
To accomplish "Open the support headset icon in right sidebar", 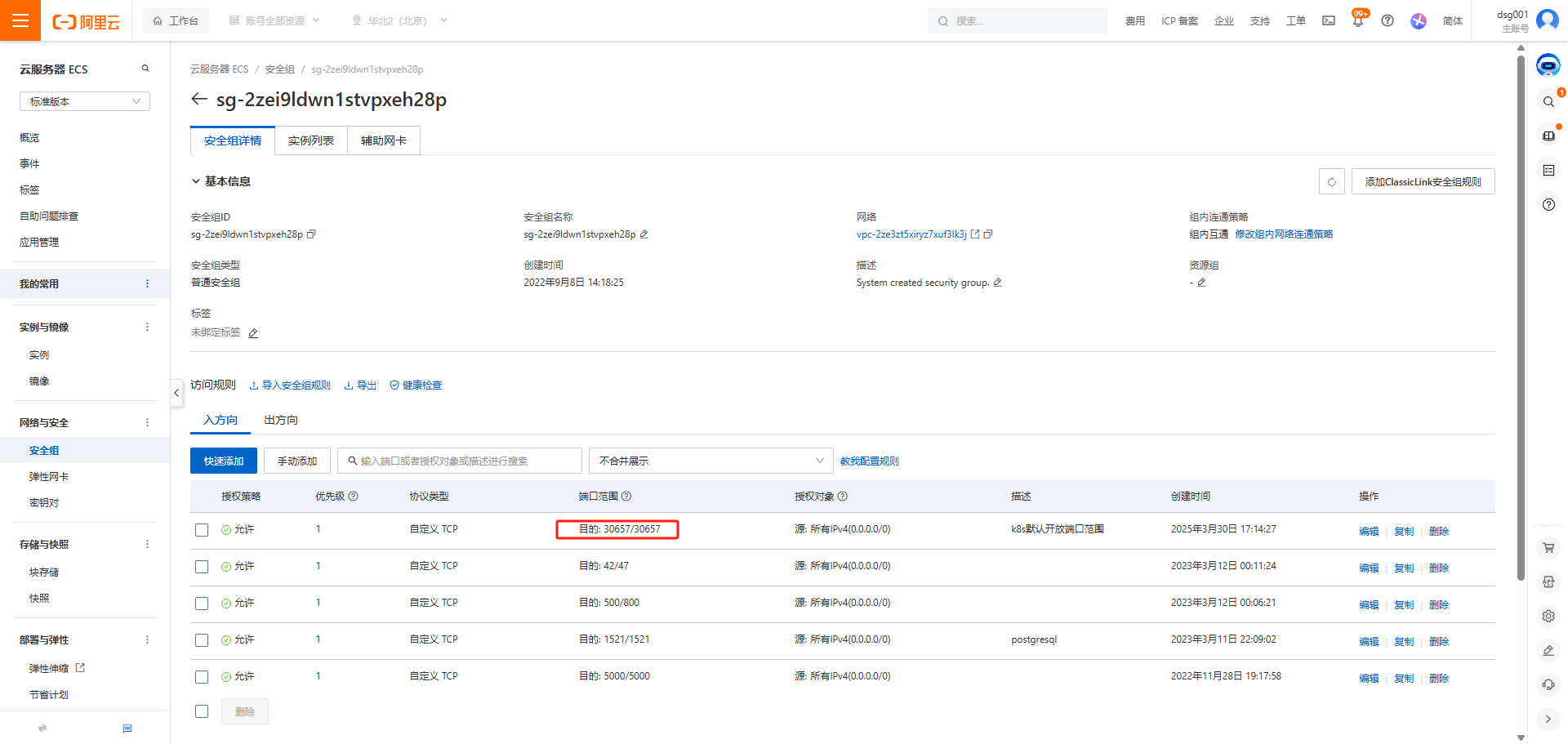I will point(1548,685).
